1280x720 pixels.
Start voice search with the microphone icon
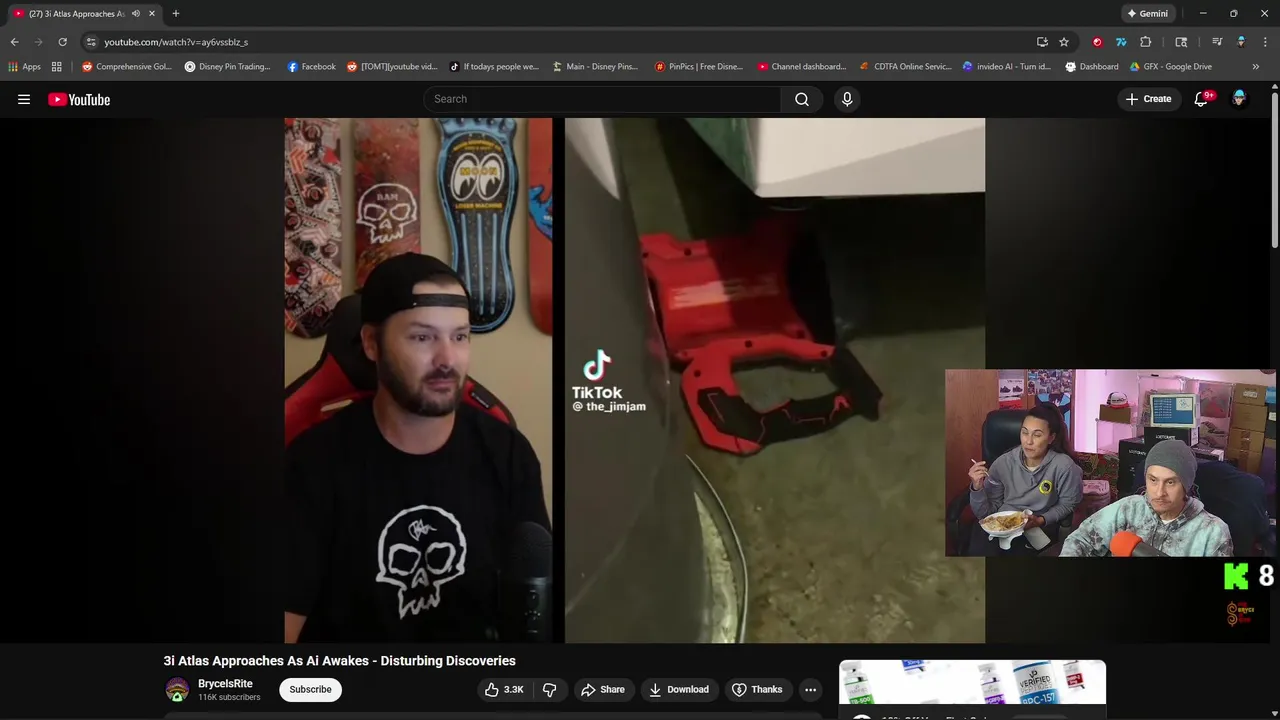pos(847,99)
